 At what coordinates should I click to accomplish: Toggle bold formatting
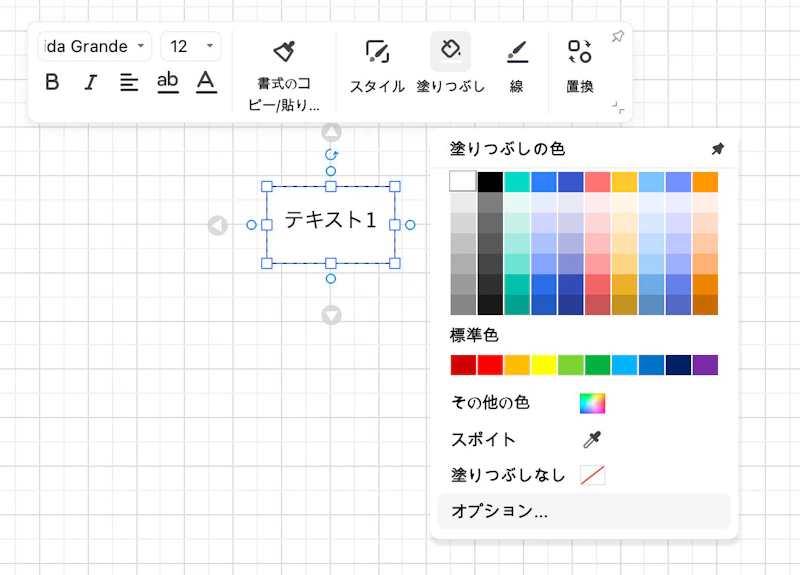click(x=53, y=82)
